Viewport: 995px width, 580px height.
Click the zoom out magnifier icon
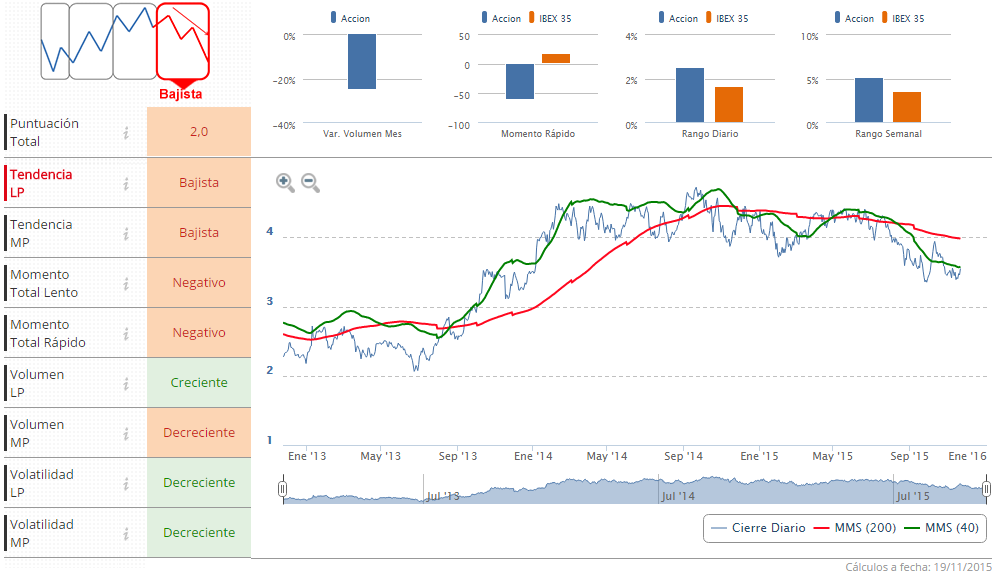click(x=310, y=182)
